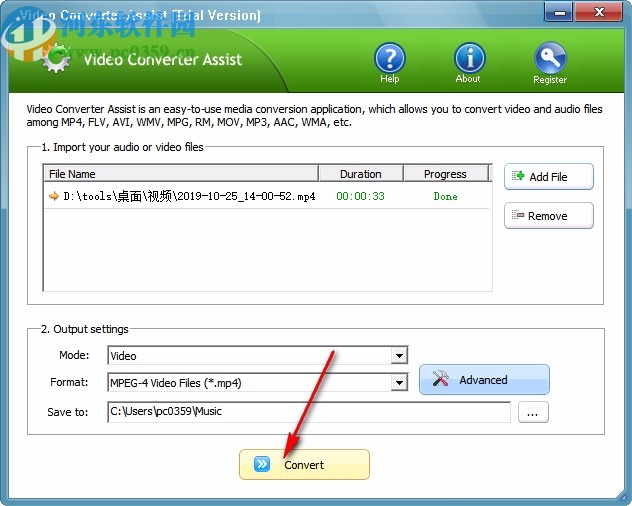
Task: Click the Save to path field
Action: 309,412
